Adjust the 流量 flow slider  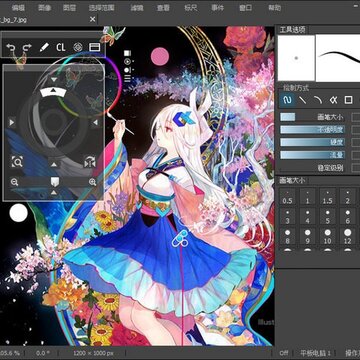312,155
